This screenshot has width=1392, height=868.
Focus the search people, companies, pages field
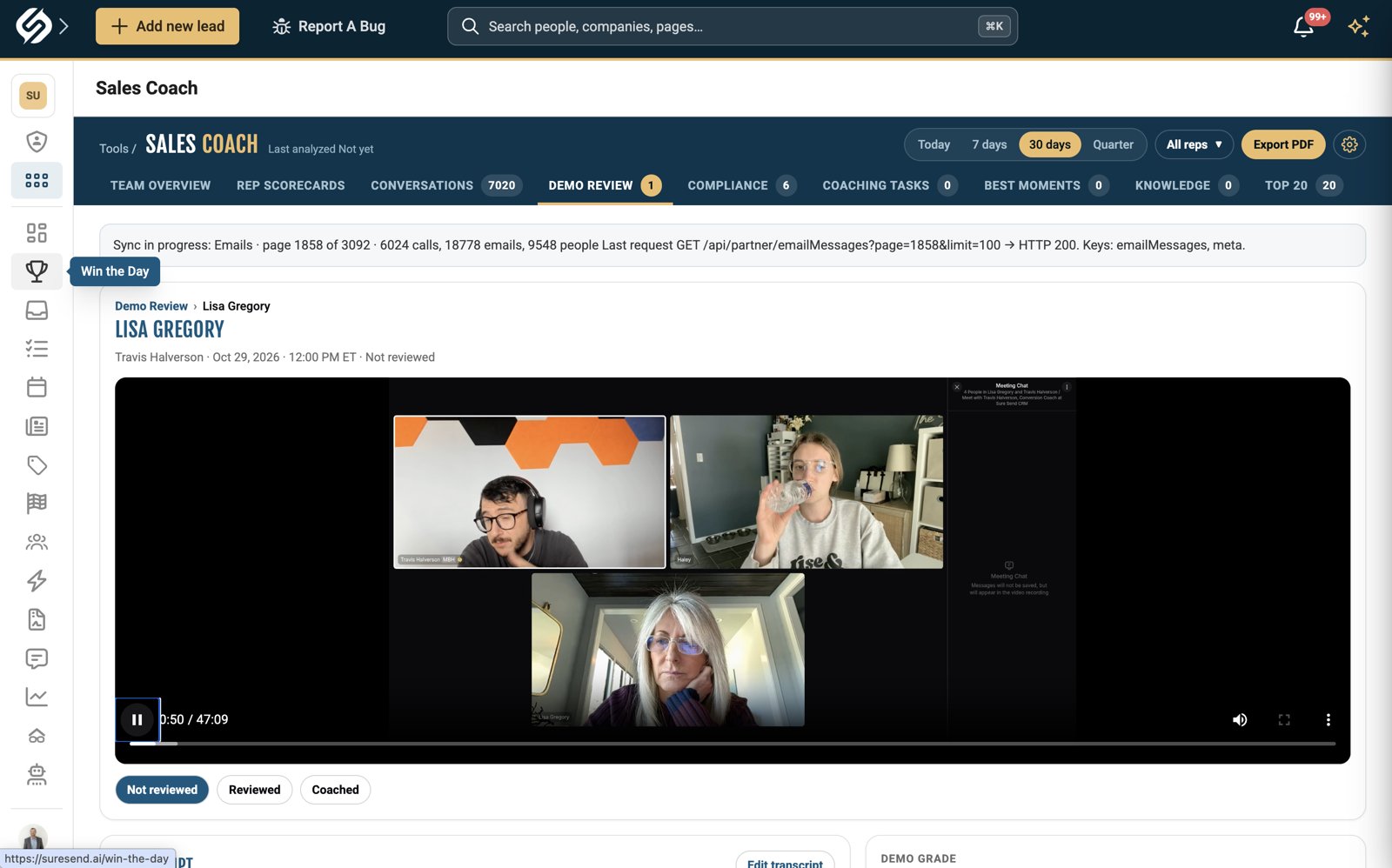[x=732, y=26]
